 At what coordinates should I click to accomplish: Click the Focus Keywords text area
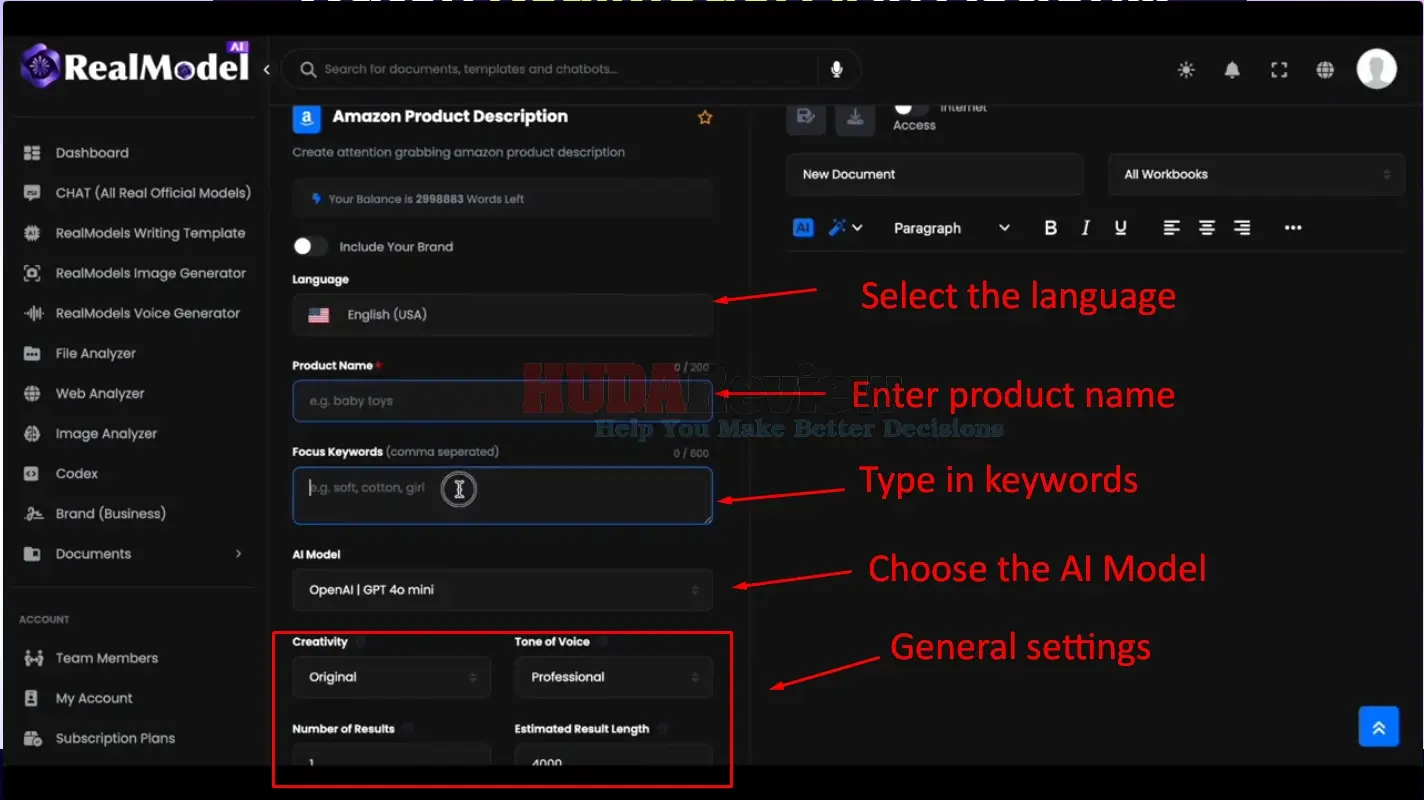coord(502,495)
